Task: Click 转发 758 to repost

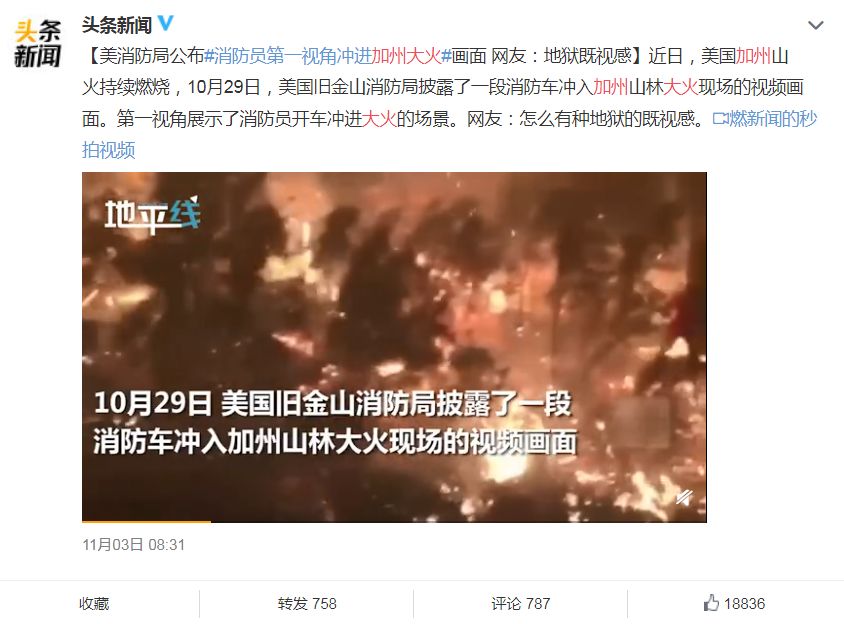Action: click(x=307, y=604)
